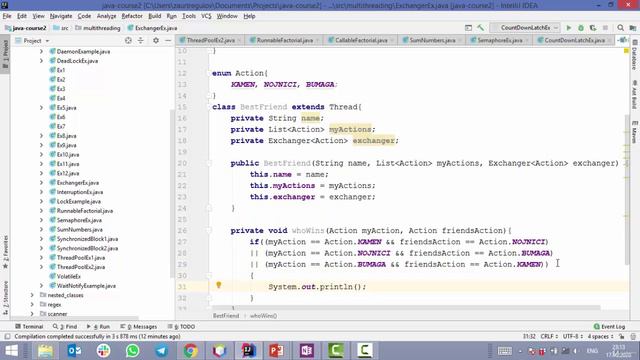Viewport: 640px width, 360px height.
Task: Switch to ThreadPoolEx2.java tab
Action: pos(211,40)
